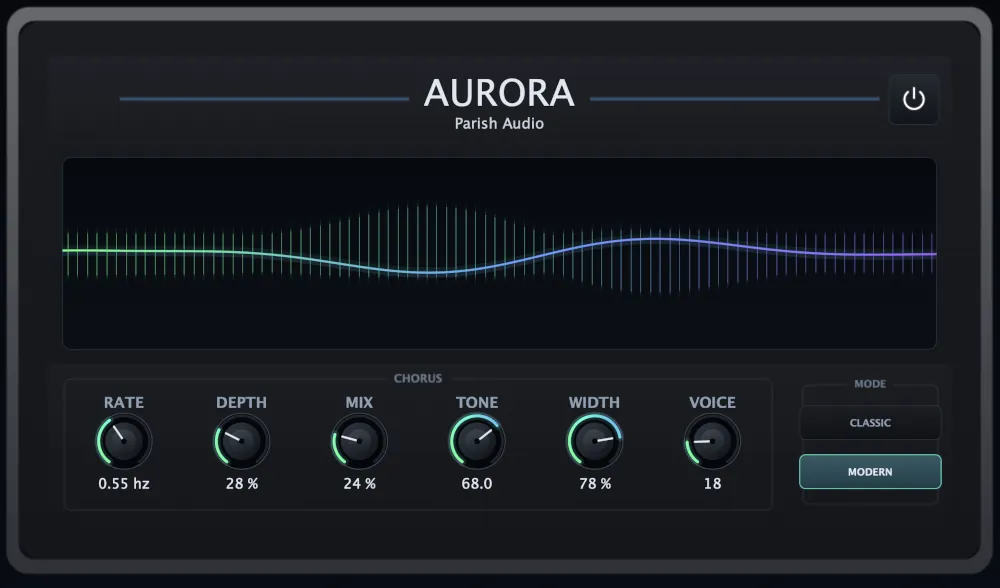Click the DEPTH label
Screen dimensions: 1000x588
click(242, 402)
